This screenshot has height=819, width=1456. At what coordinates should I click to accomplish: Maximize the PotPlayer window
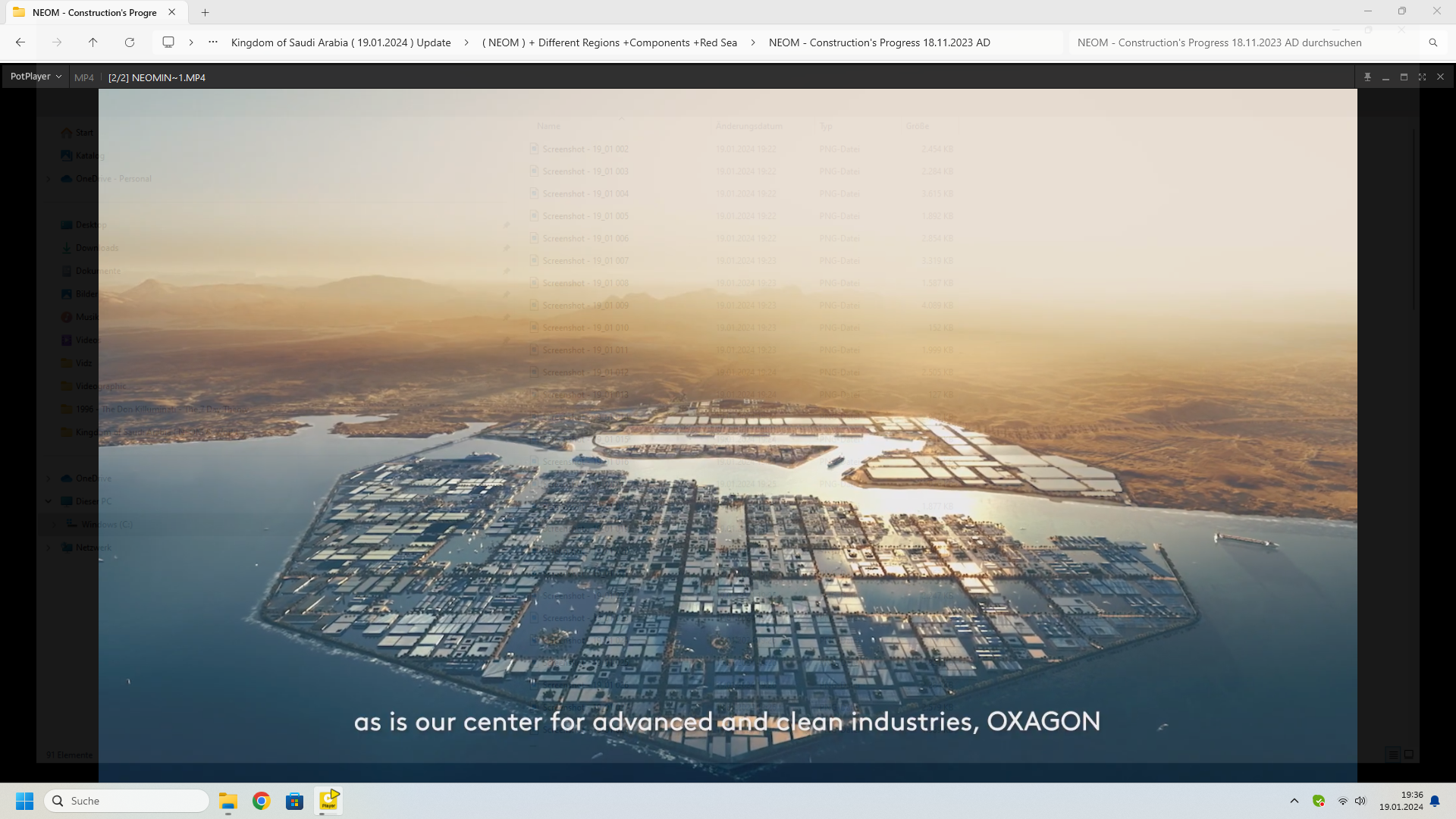(x=1404, y=77)
